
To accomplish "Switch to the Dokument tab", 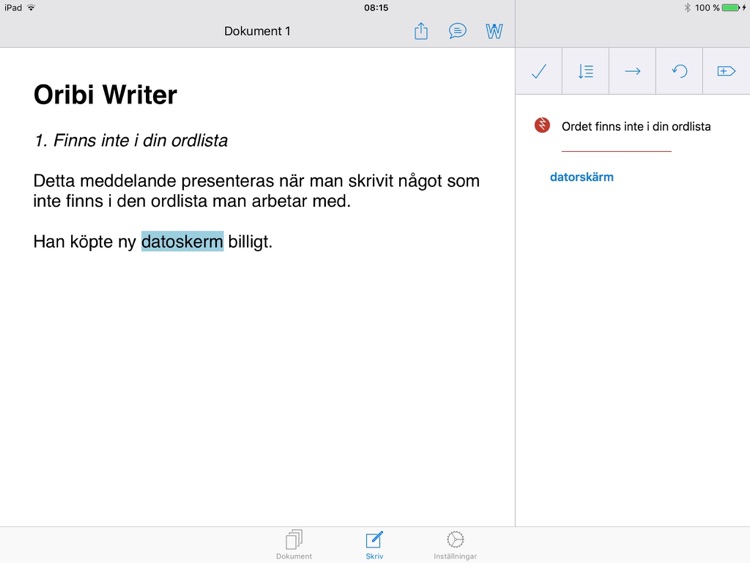I will coord(294,545).
